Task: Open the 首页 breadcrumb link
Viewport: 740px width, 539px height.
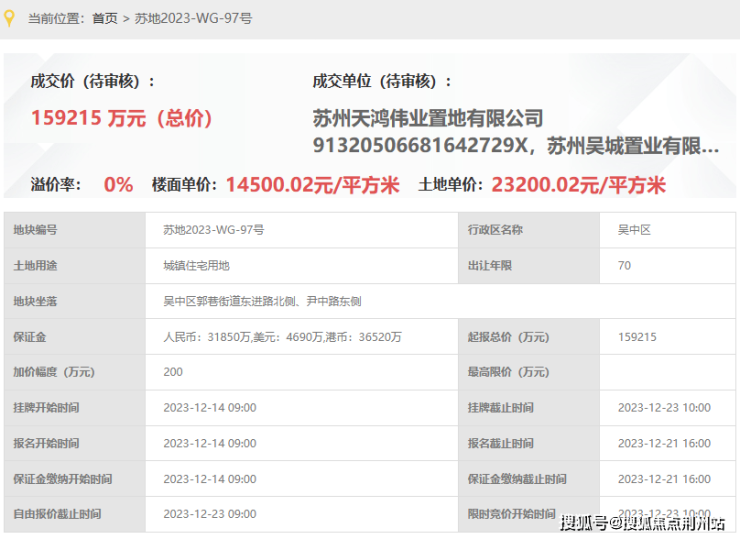Action: point(105,18)
